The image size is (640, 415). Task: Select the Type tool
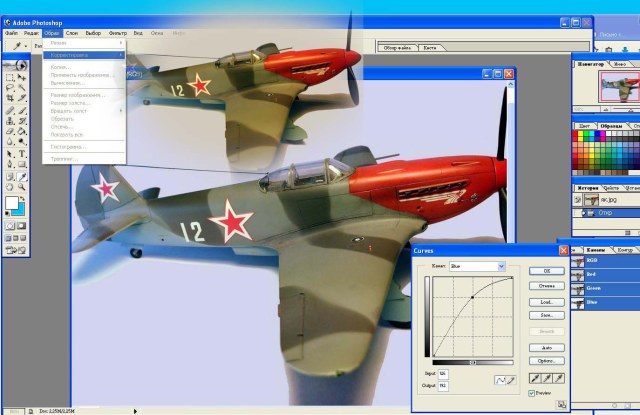pos(22,152)
